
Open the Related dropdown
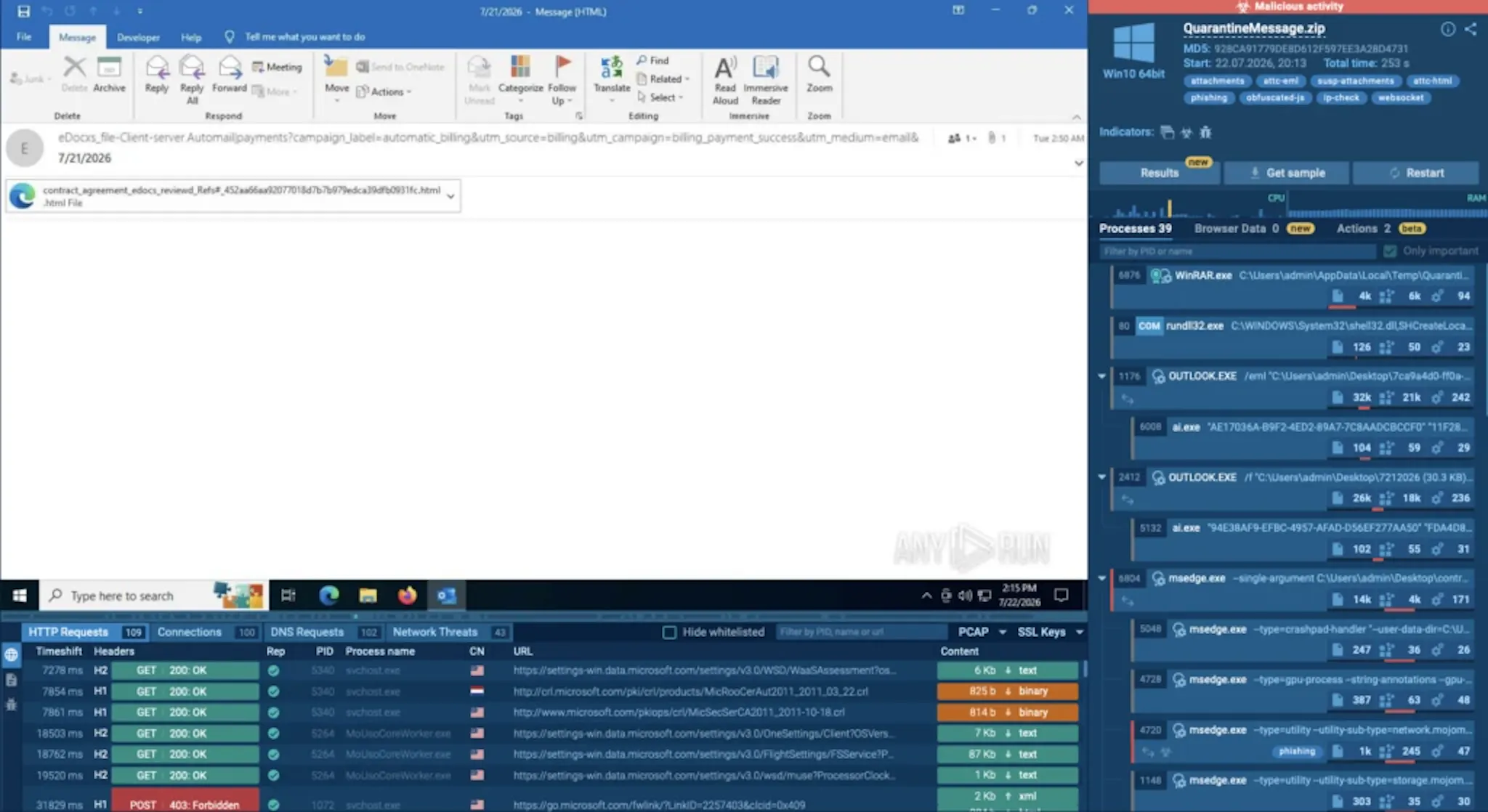[663, 78]
